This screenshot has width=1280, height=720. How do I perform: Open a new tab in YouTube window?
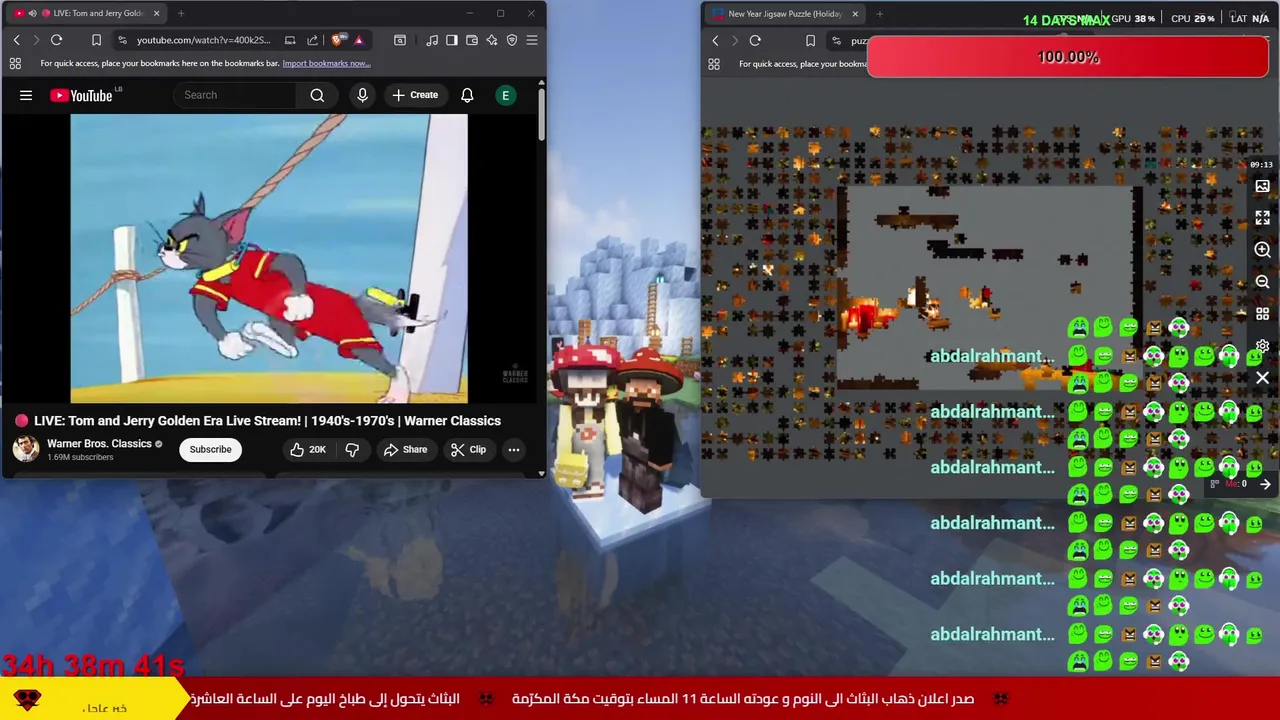point(181,13)
